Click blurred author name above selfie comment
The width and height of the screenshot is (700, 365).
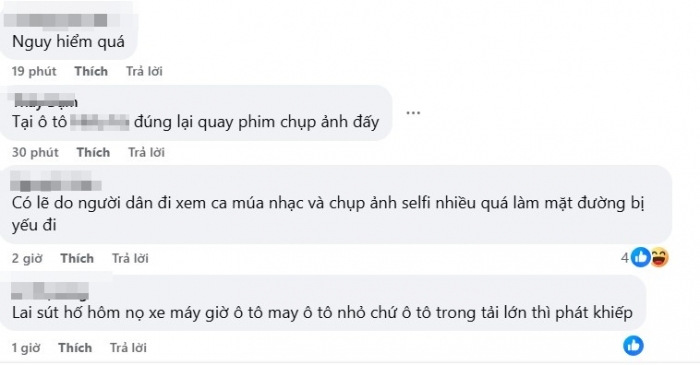56,182
